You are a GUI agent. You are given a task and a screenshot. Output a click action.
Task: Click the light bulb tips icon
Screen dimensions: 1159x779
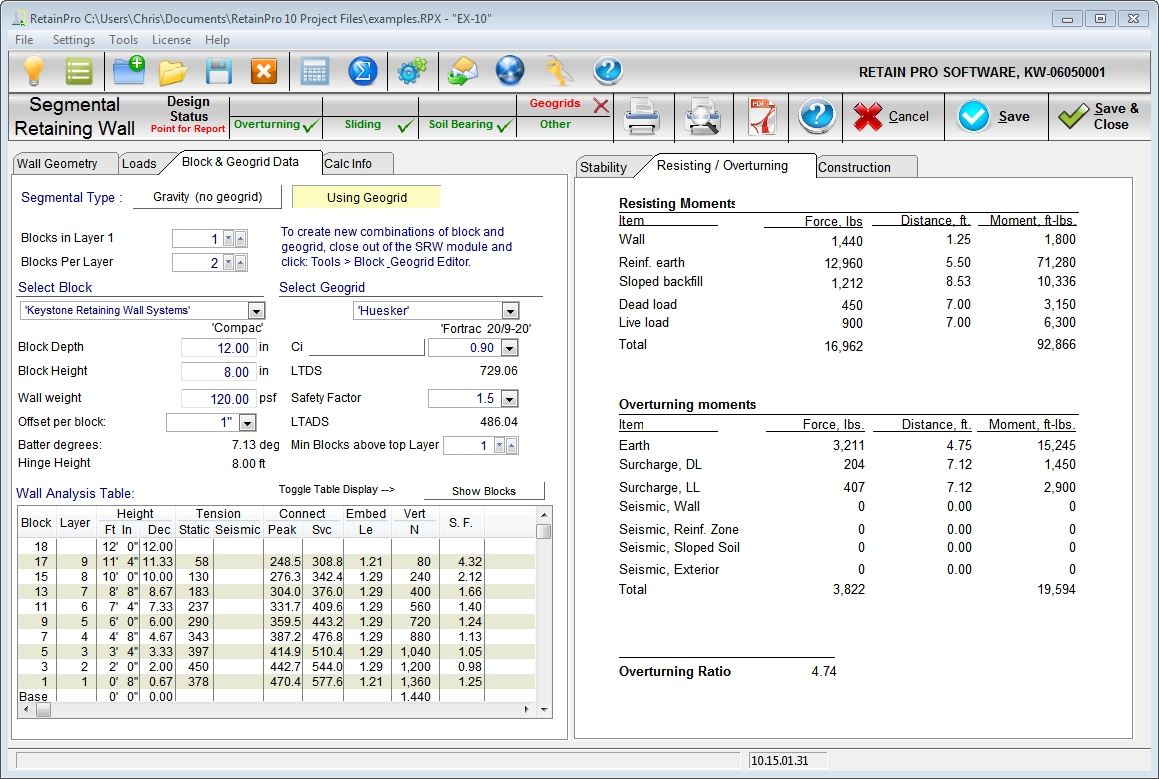[35, 71]
